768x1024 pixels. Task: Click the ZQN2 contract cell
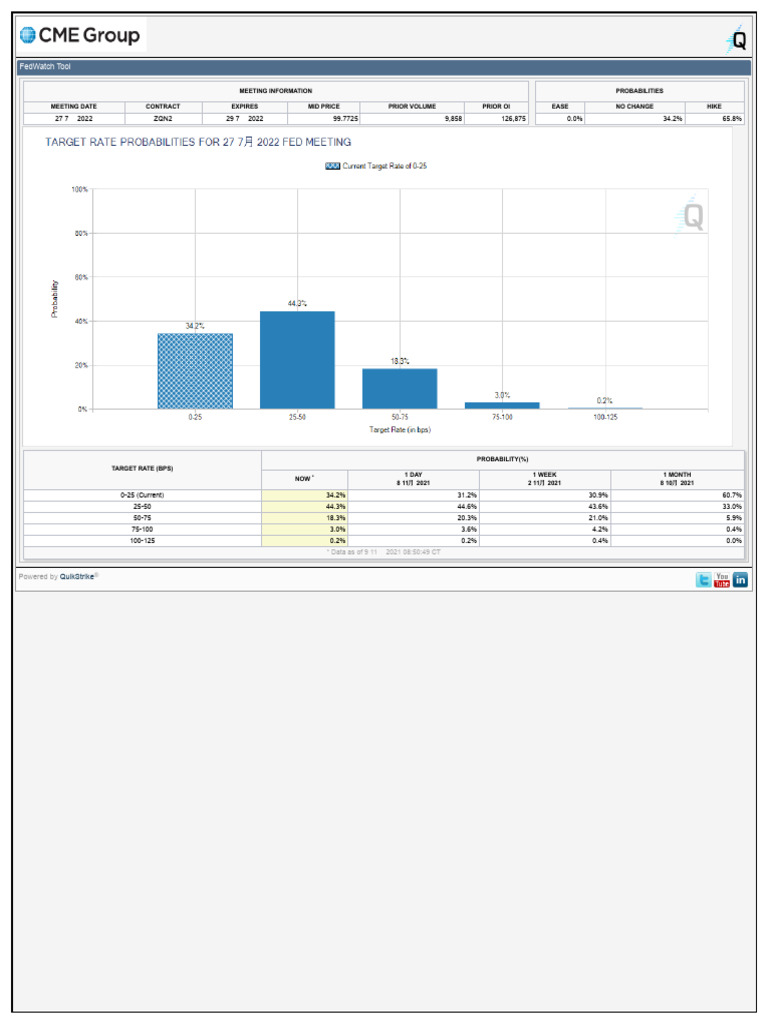tap(163, 119)
